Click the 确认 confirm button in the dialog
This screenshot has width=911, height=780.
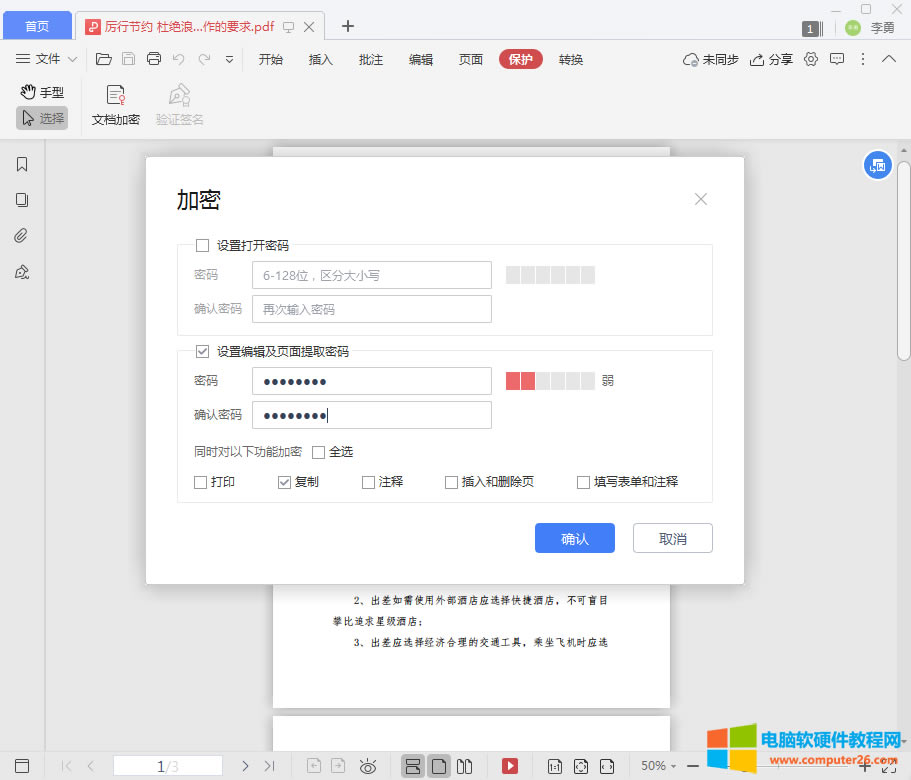[x=574, y=538]
